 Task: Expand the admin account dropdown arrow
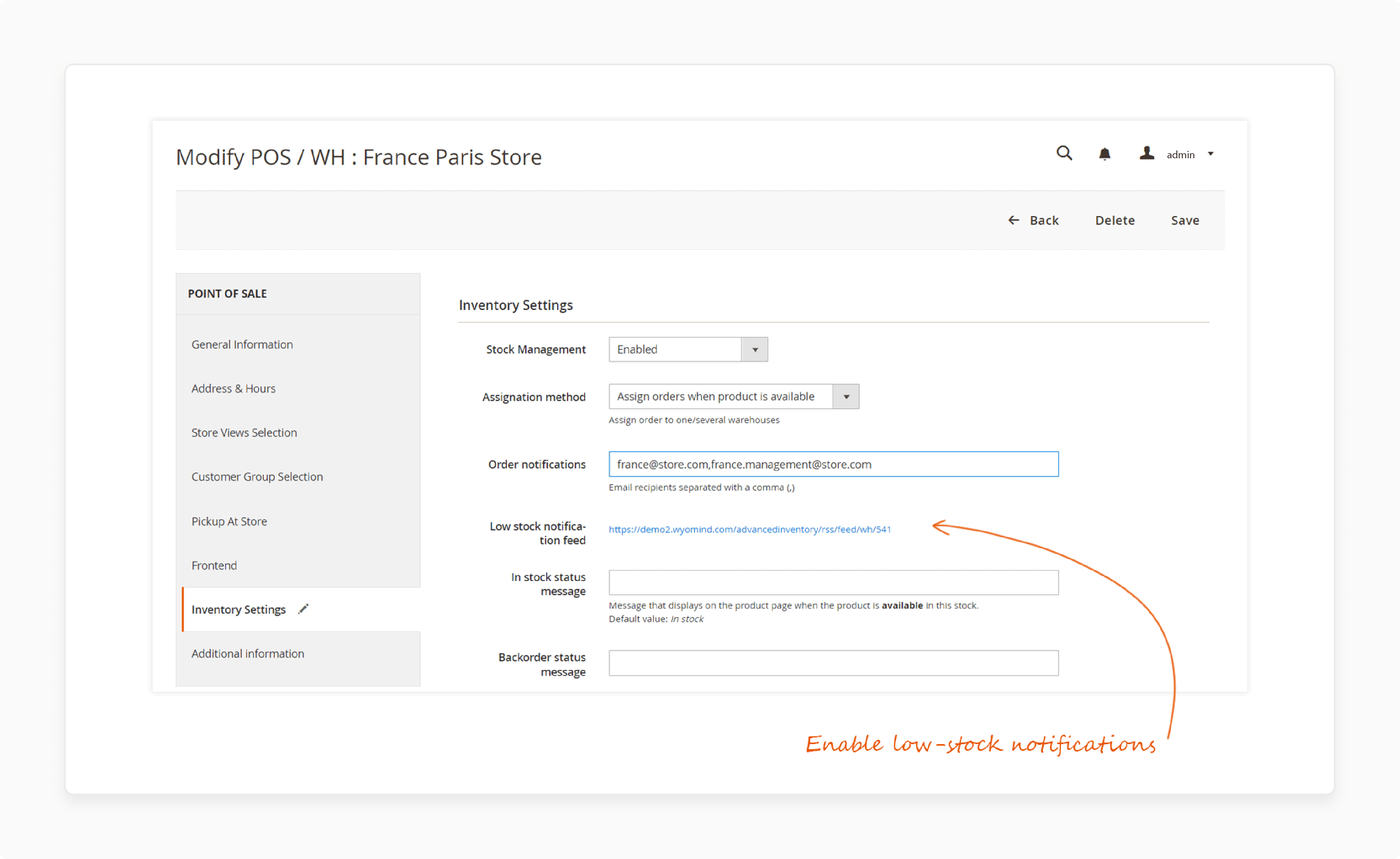coord(1210,154)
